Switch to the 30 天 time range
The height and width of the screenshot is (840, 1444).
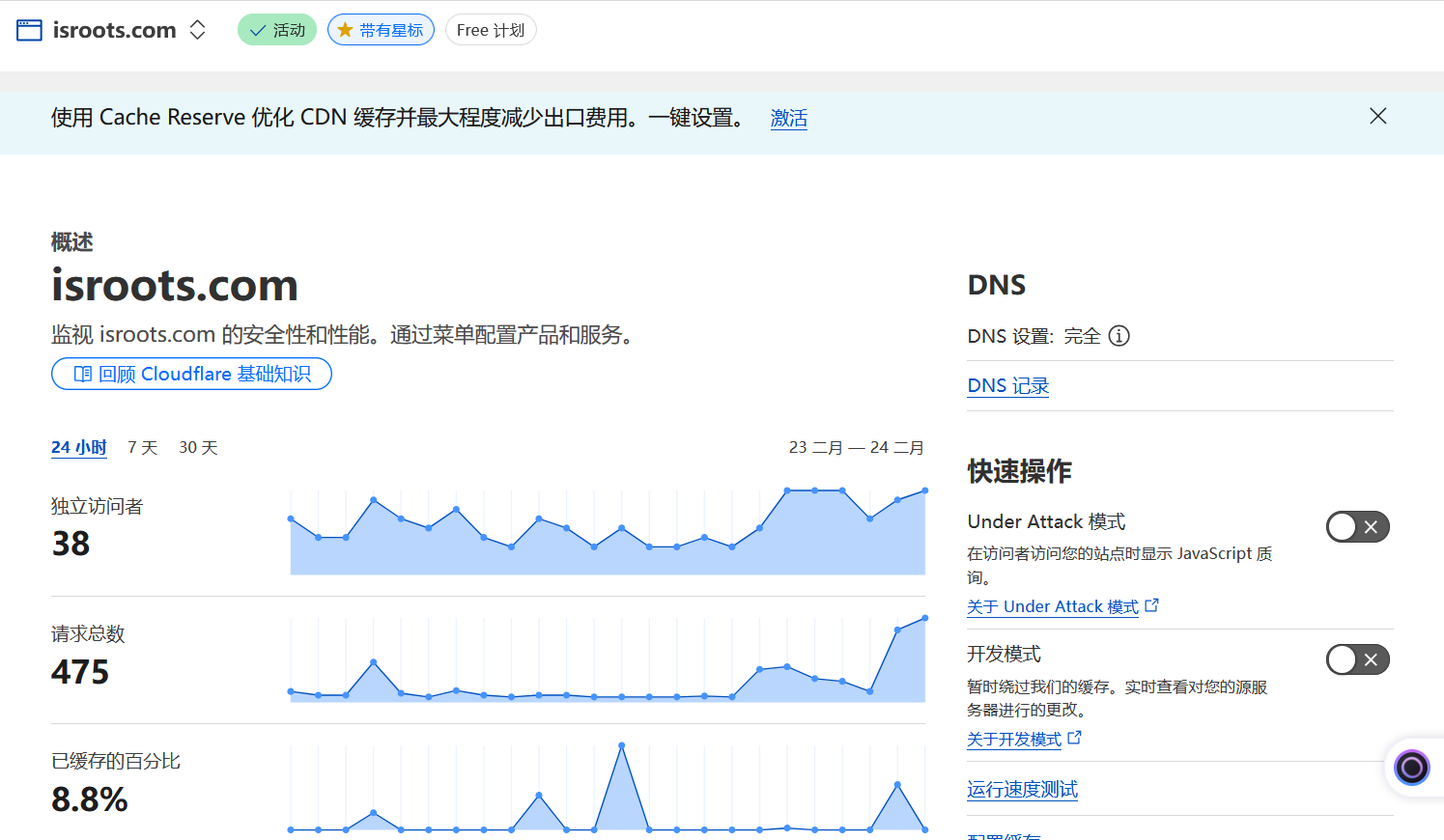(x=198, y=447)
